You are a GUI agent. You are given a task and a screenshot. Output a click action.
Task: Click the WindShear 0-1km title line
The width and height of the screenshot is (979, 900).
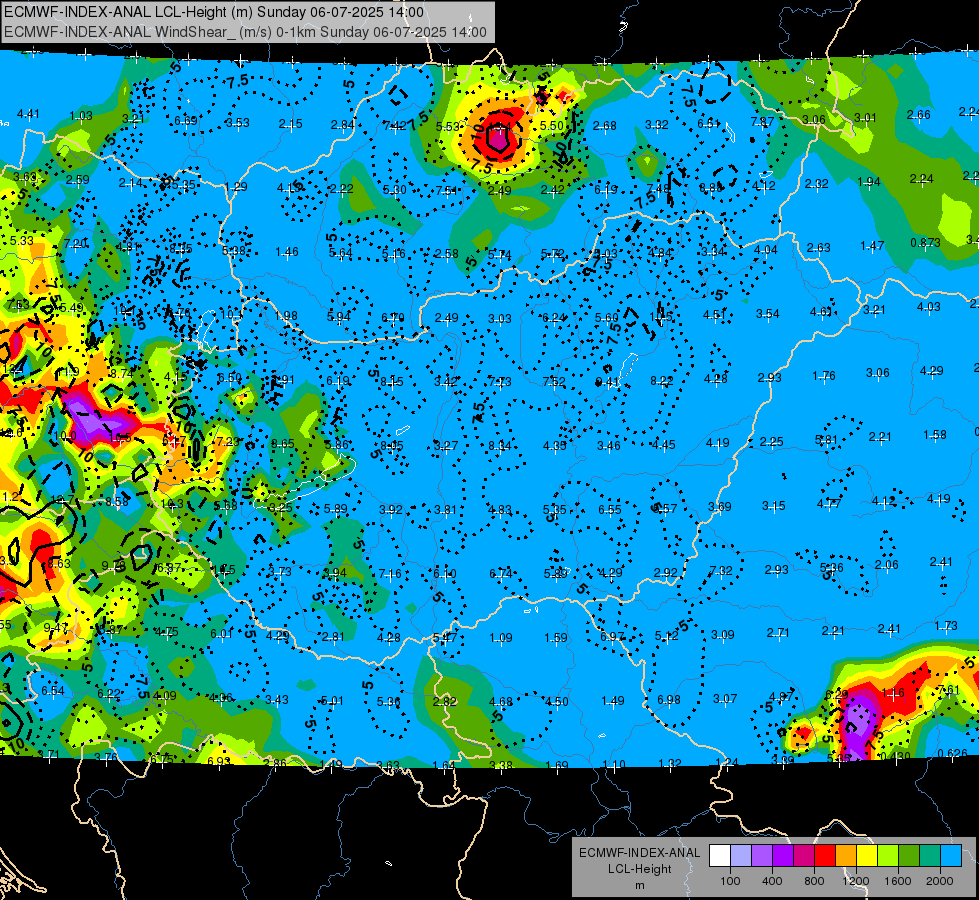(x=245, y=32)
